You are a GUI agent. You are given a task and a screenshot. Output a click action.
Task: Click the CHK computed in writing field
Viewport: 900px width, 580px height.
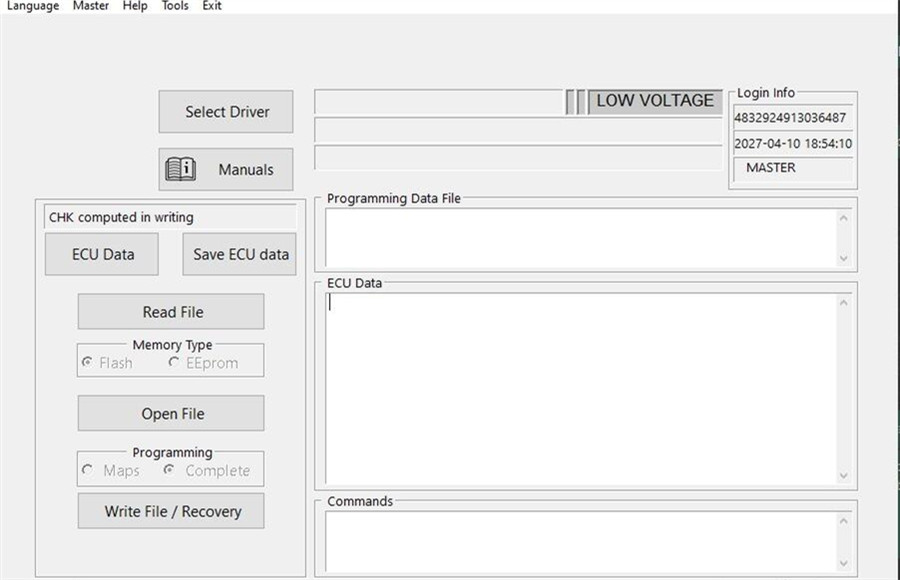click(170, 217)
